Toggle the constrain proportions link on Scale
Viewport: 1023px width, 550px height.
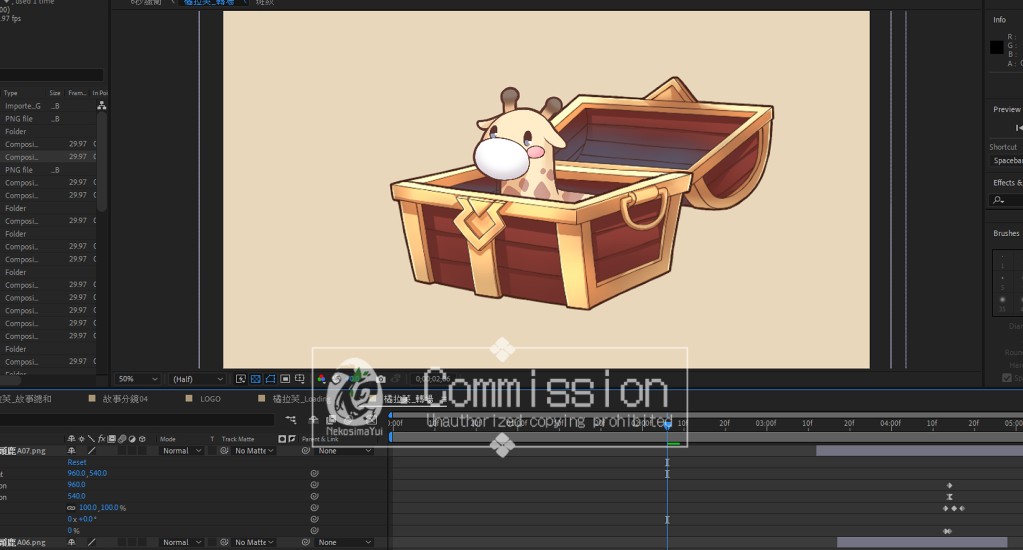point(71,508)
